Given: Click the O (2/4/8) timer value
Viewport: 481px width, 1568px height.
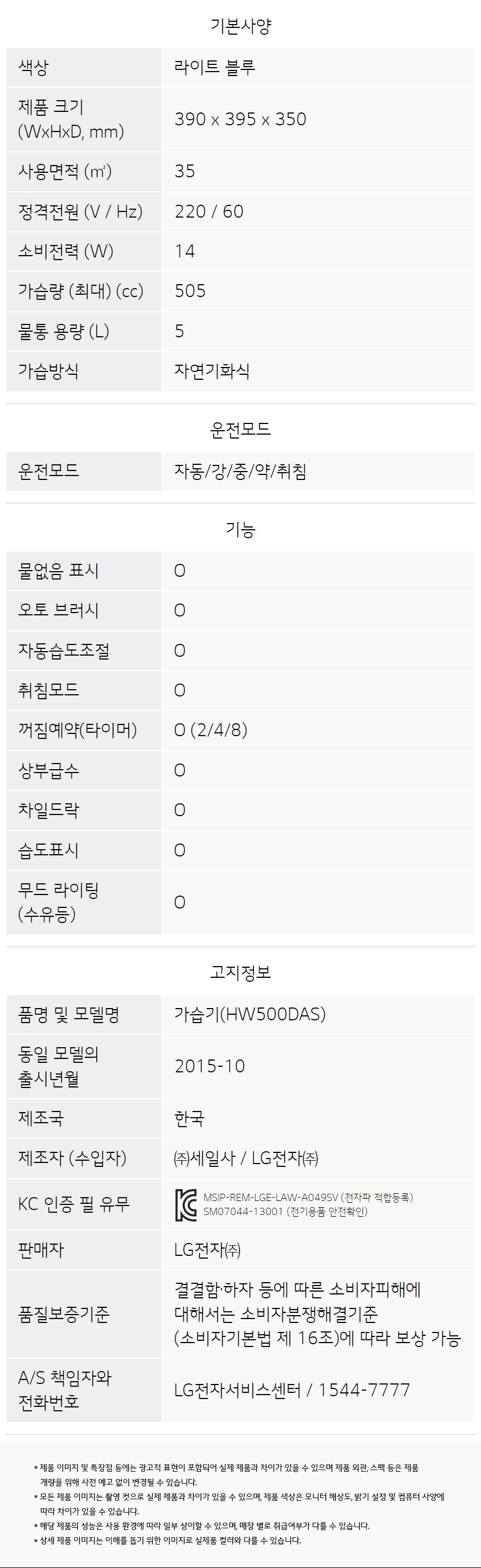Looking at the screenshot, I should 211,730.
